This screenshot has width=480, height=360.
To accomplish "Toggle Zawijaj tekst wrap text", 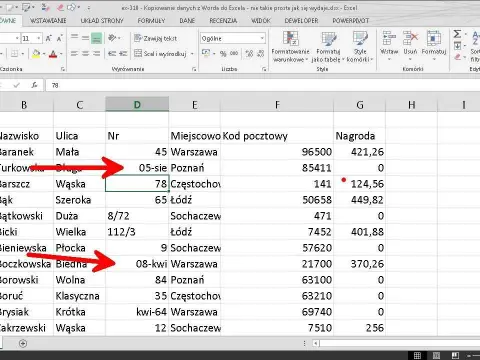I will pyautogui.click(x=155, y=38).
